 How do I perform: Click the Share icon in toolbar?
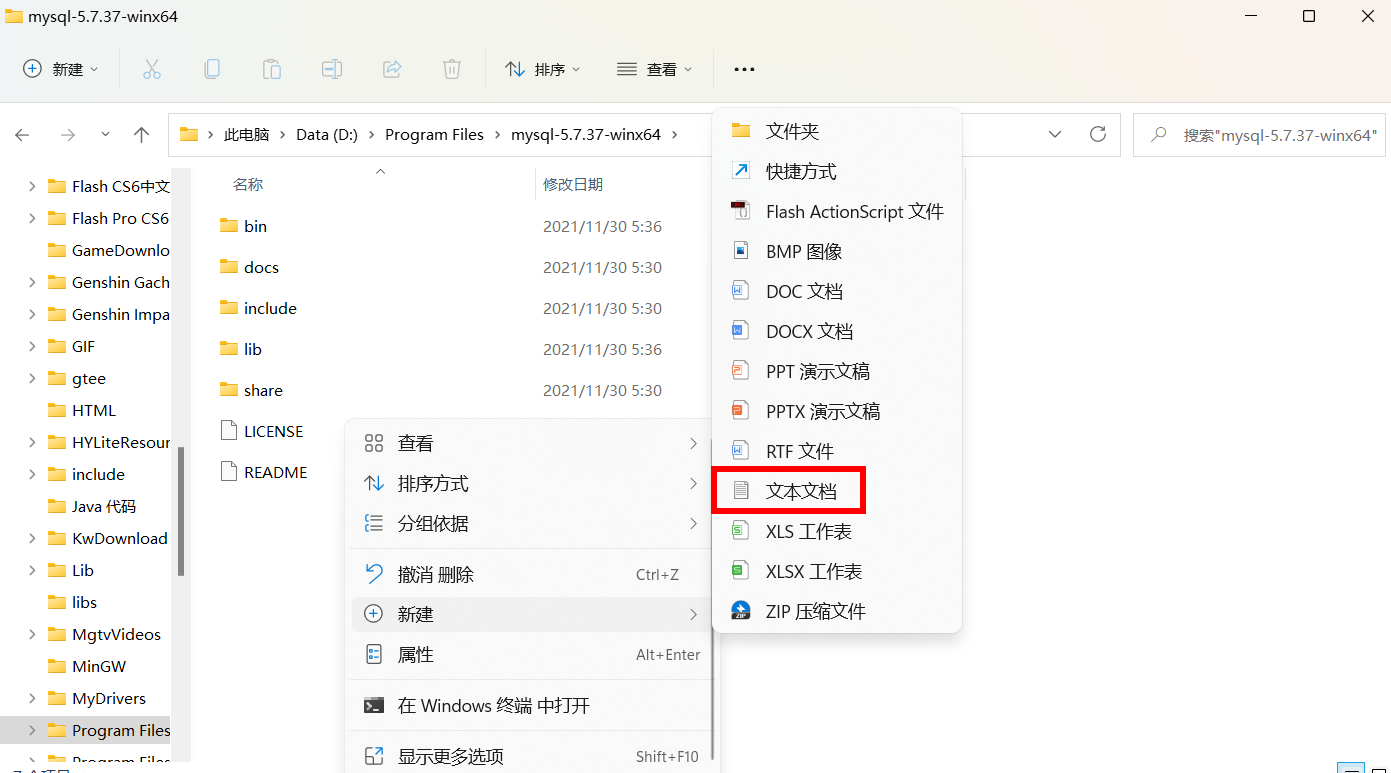pyautogui.click(x=392, y=69)
